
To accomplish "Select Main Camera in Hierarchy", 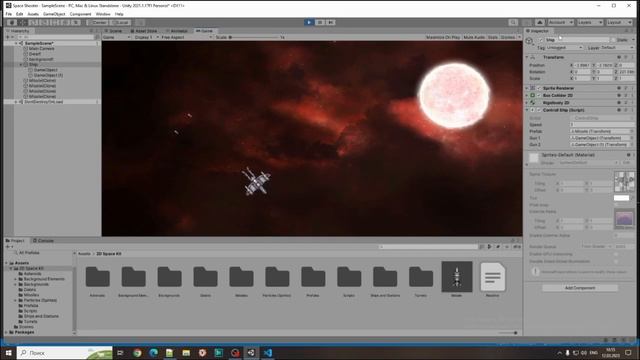I will click(42, 49).
